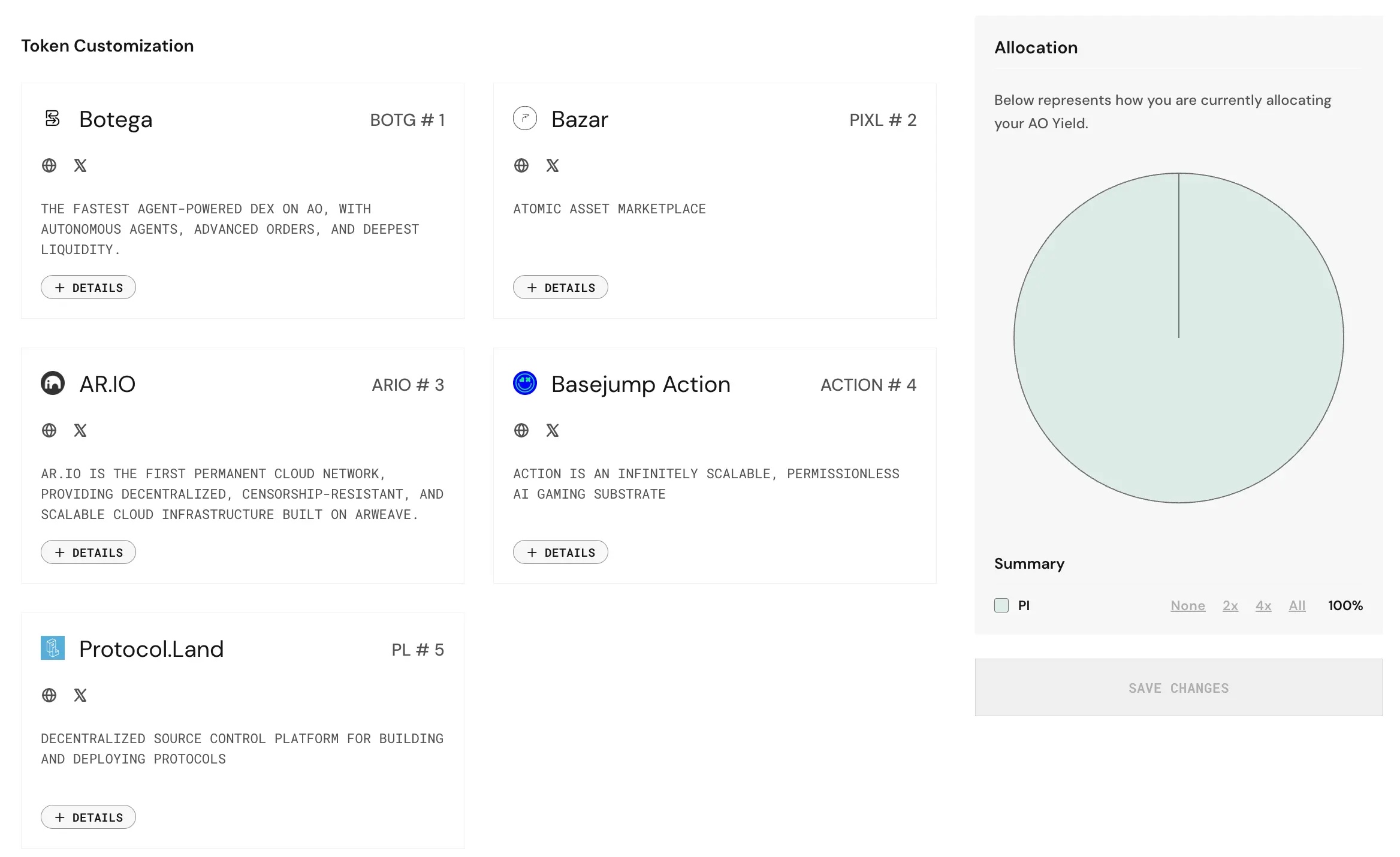
Task: Set PI allocation to 4x
Action: click(x=1263, y=606)
